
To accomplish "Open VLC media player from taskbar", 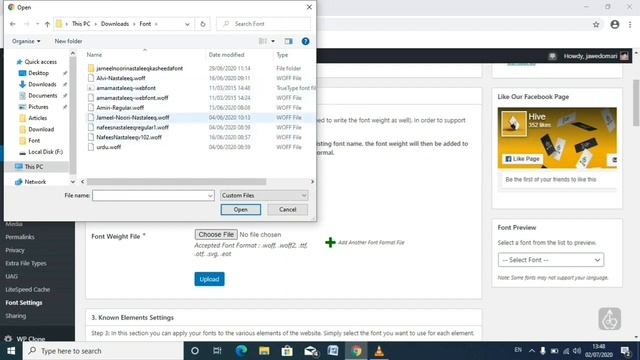I will [x=379, y=351].
